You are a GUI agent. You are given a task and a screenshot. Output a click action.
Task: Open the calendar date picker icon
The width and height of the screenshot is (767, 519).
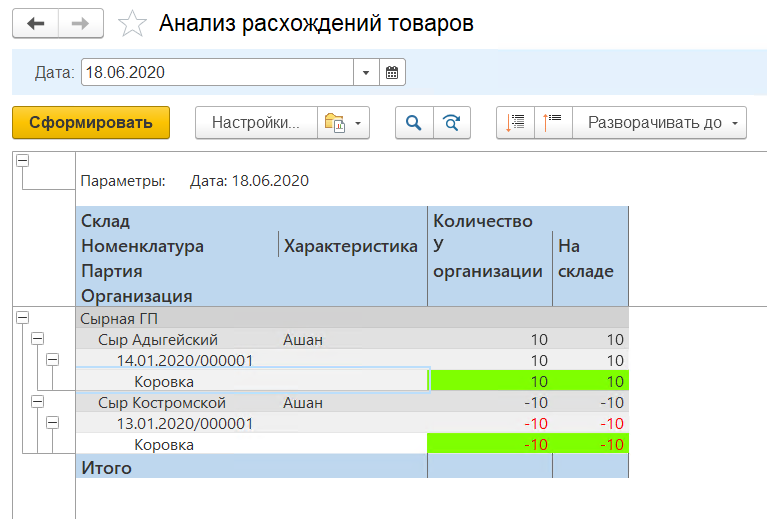(393, 73)
